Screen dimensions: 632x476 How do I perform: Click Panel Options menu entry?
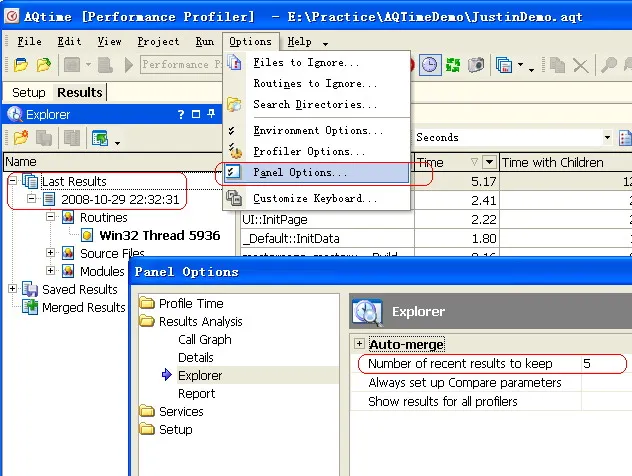click(x=317, y=173)
